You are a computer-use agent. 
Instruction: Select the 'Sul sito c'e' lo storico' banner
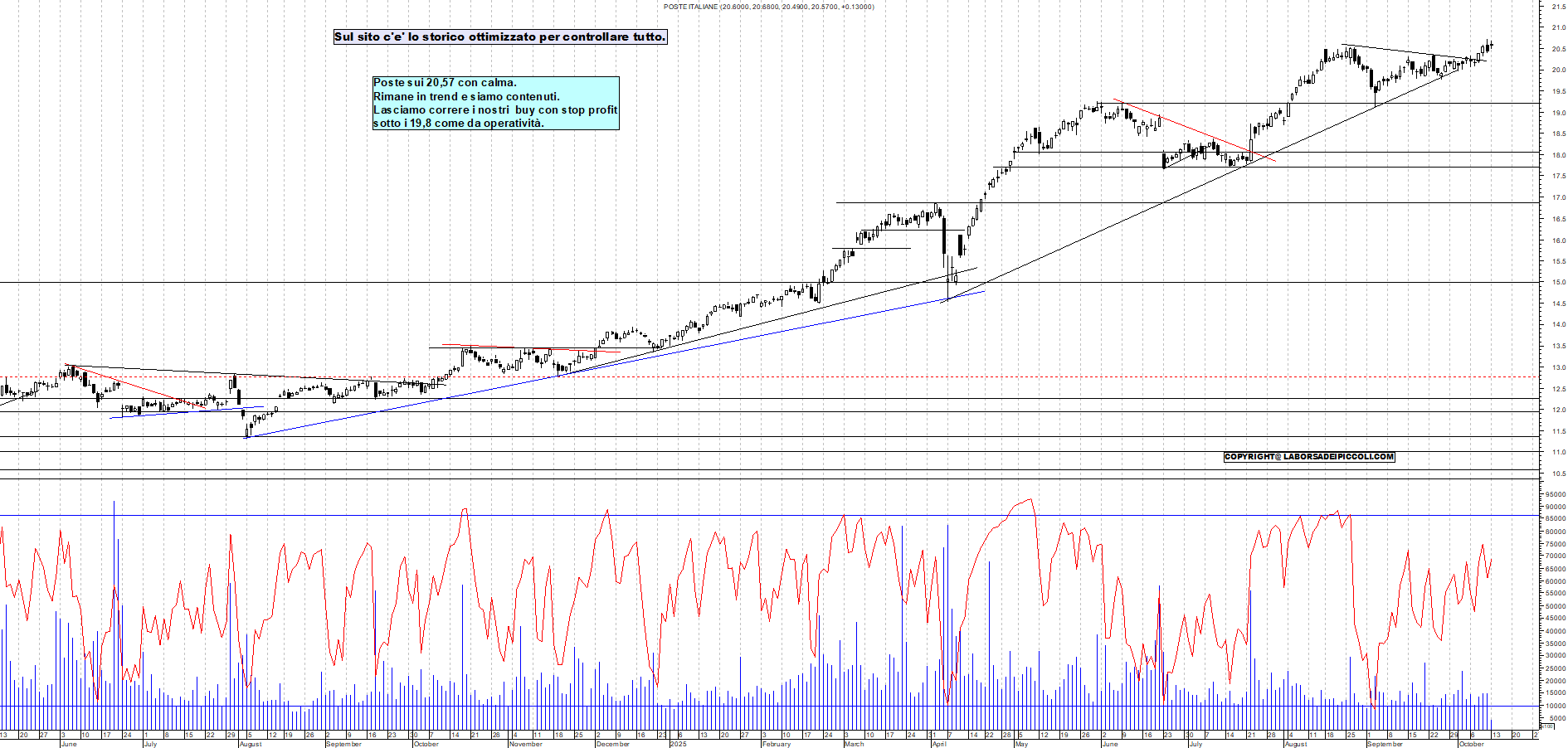click(499, 37)
